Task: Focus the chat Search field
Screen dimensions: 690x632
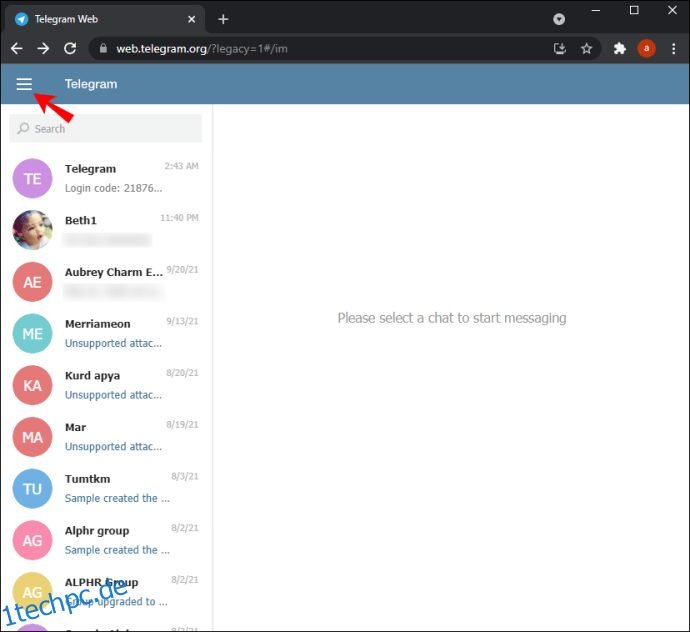Action: click(106, 129)
